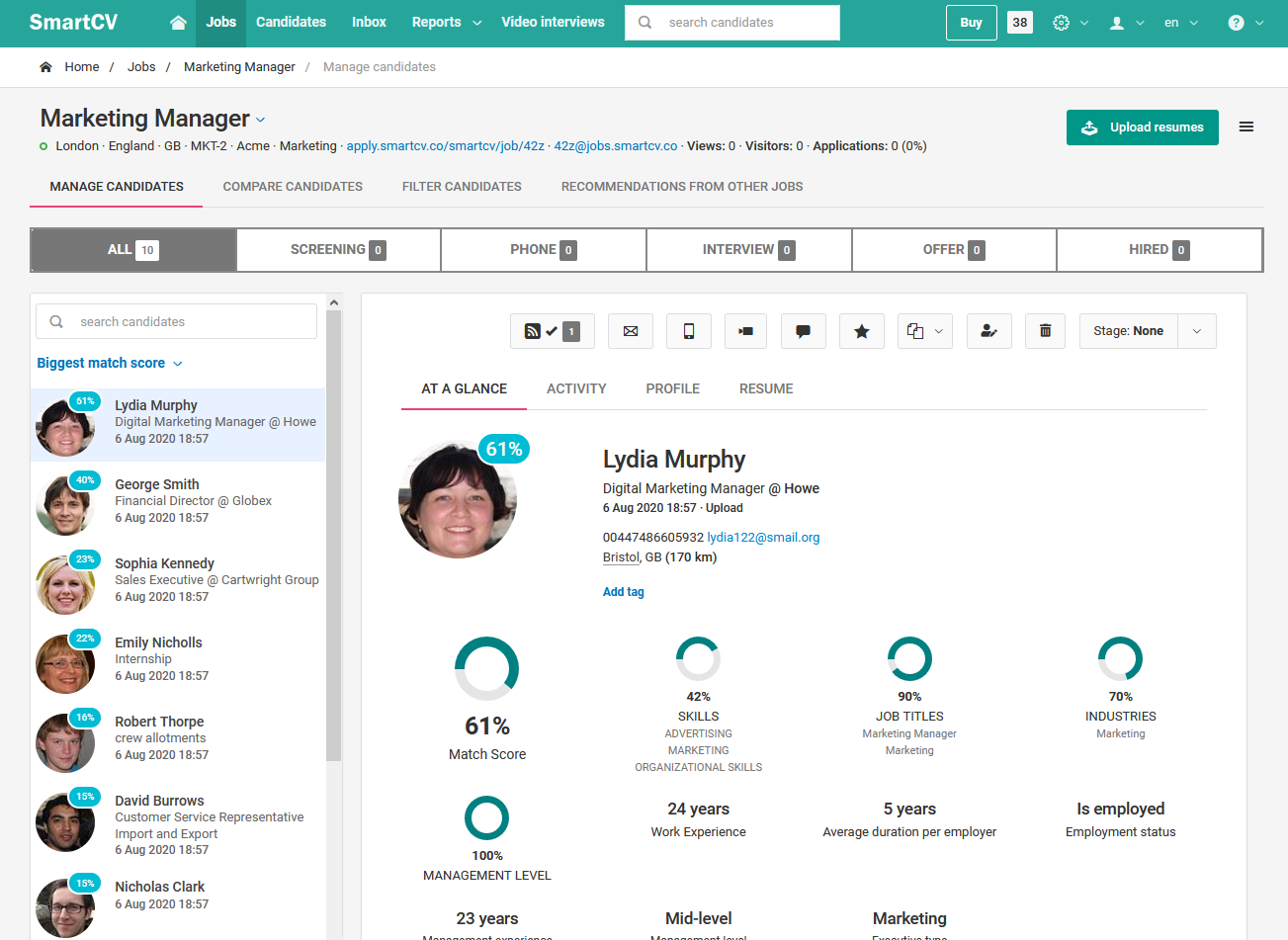Screen dimensions: 1288x940
Task: Click the edit candidate person-pencil icon
Action: tap(988, 331)
